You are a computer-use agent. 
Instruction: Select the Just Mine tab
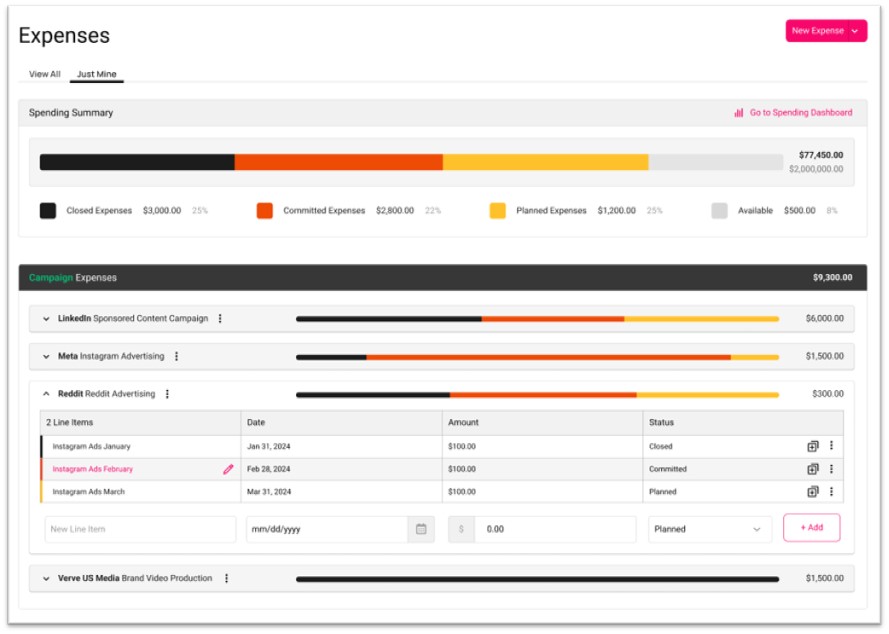(96, 74)
